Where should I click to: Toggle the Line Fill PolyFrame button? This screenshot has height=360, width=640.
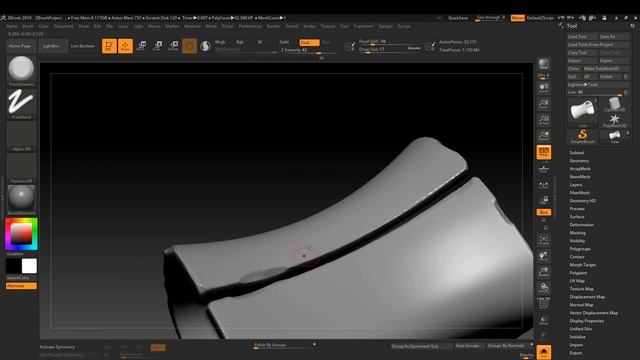point(544,303)
